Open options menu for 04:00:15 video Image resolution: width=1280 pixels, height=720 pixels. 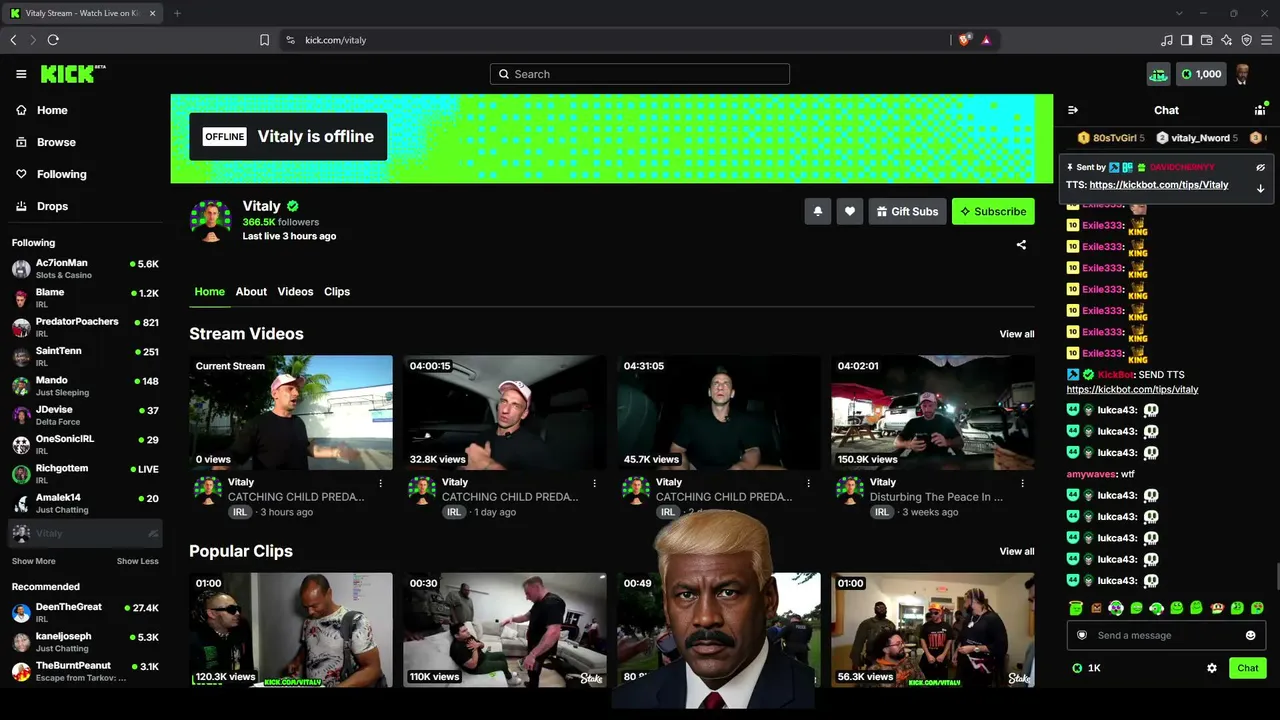click(594, 483)
